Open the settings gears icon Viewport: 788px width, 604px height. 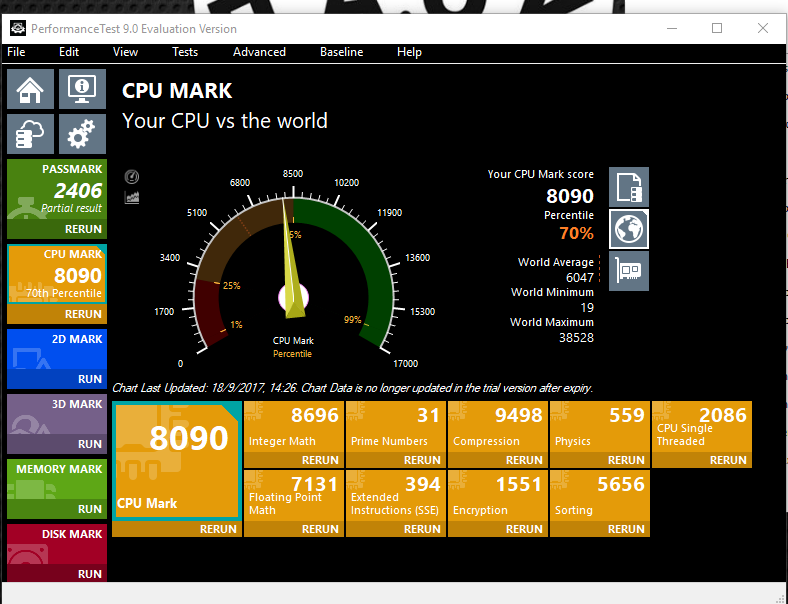pos(82,134)
